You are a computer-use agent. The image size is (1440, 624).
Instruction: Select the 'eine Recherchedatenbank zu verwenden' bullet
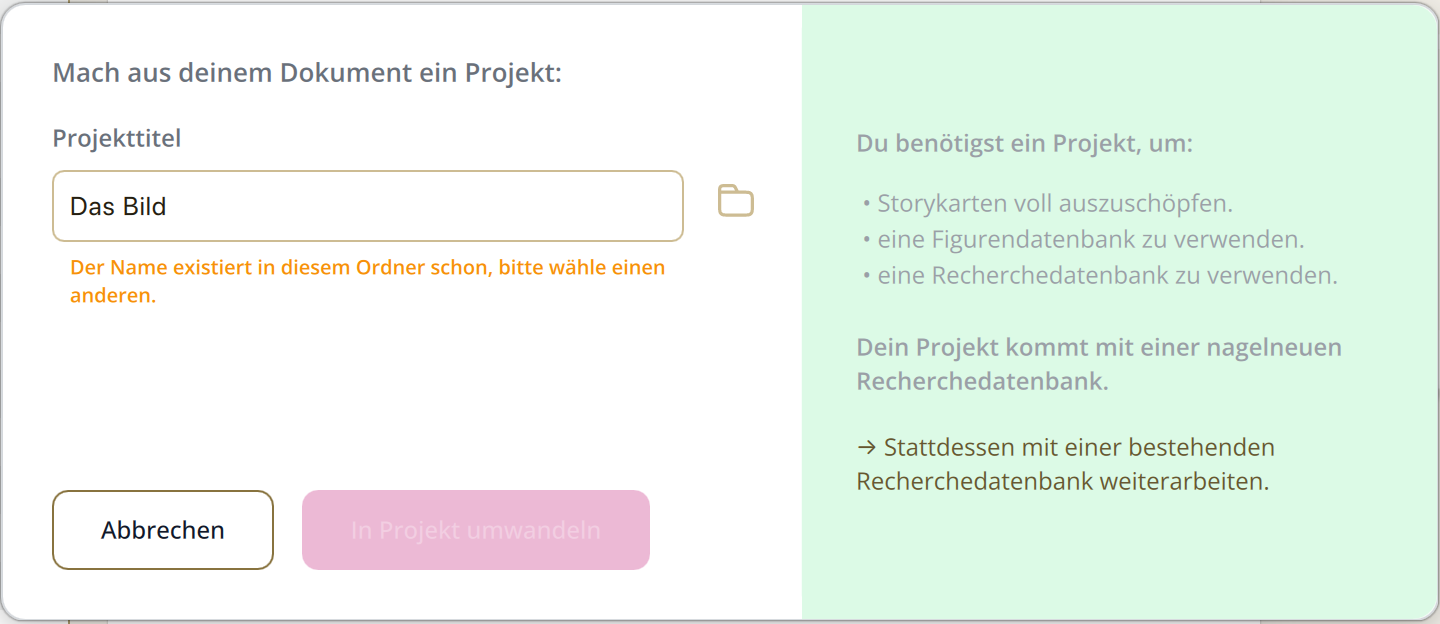click(1100, 276)
